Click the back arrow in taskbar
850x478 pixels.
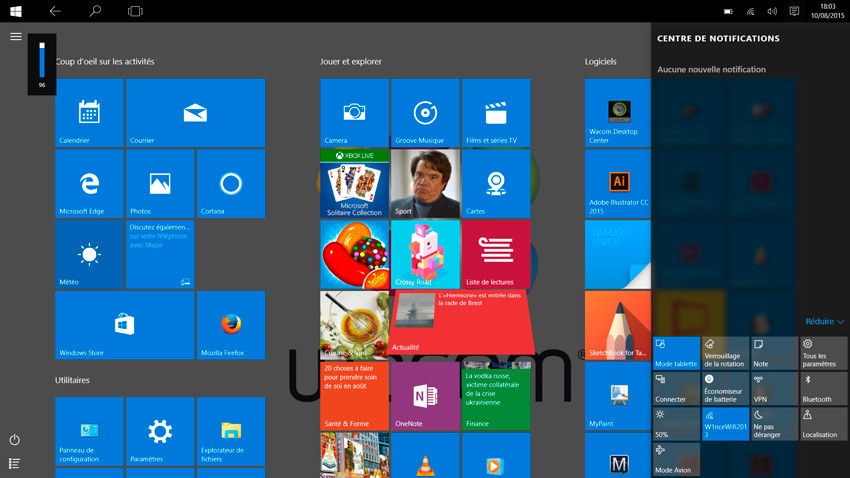pyautogui.click(x=55, y=11)
